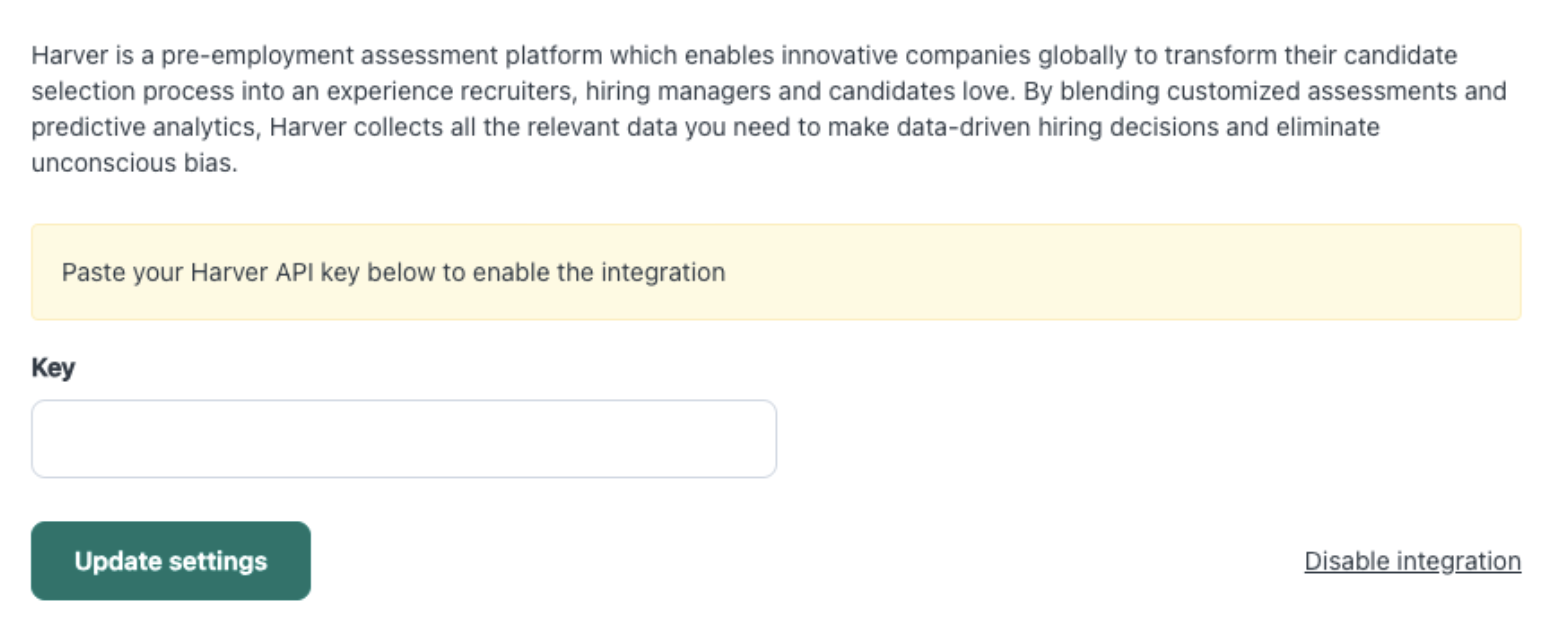
Task: Click the Update settings button
Action: [x=171, y=561]
